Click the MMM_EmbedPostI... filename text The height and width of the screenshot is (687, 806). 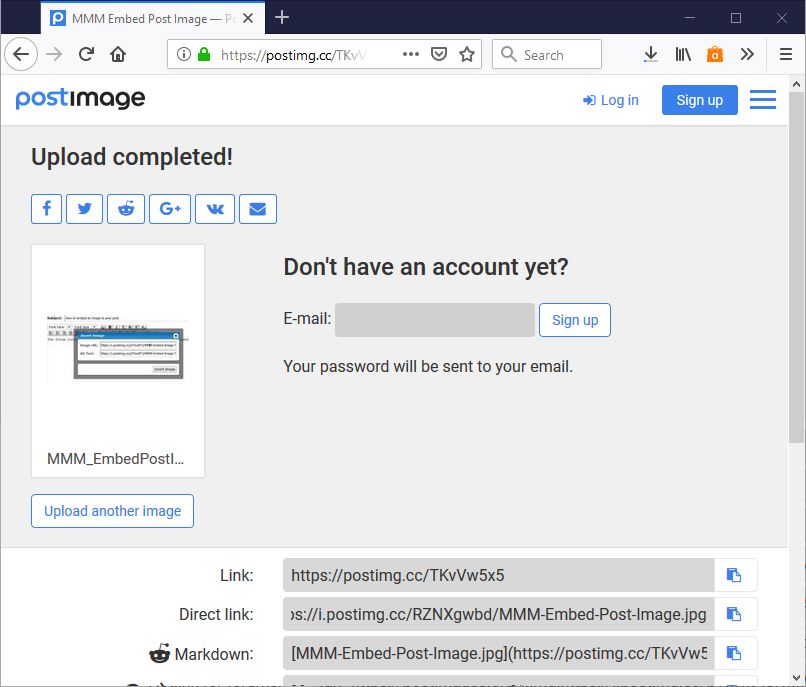115,458
